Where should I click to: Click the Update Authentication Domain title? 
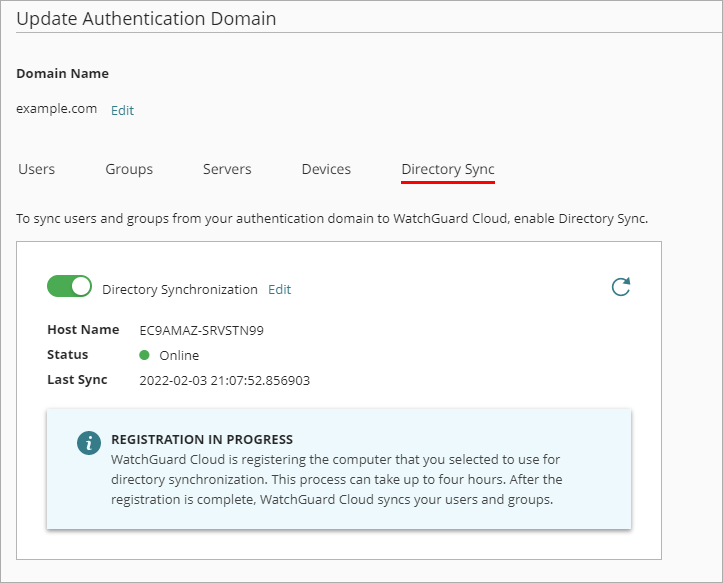[147, 18]
